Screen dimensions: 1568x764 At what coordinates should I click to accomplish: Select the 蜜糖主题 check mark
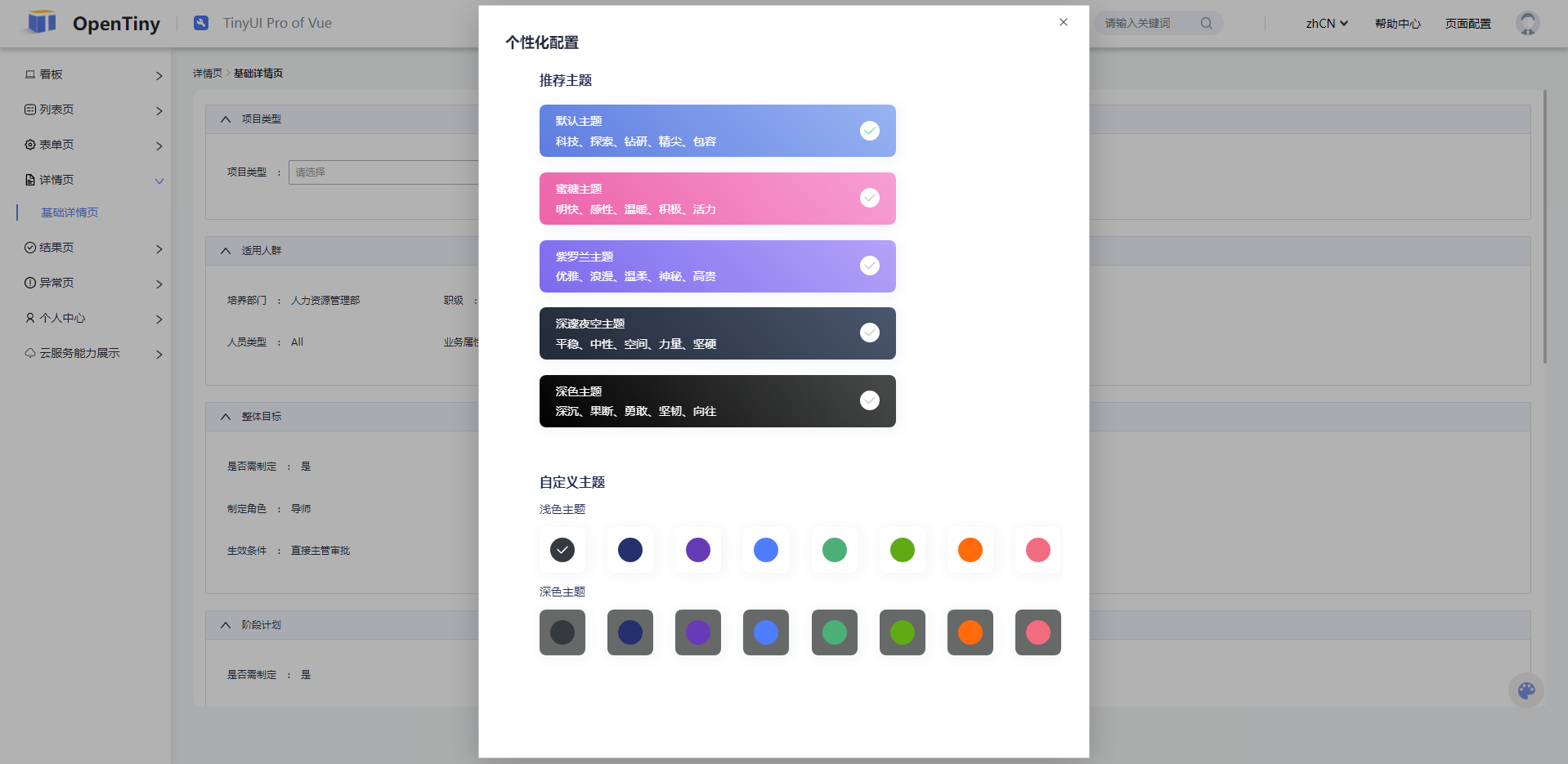(x=869, y=198)
